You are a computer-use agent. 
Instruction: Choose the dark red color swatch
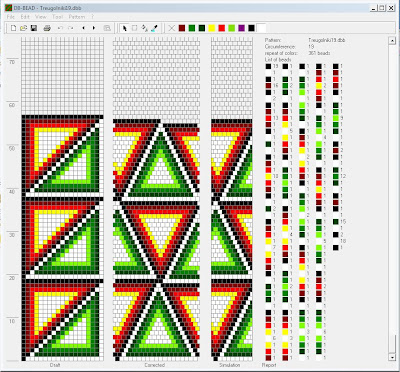point(182,28)
